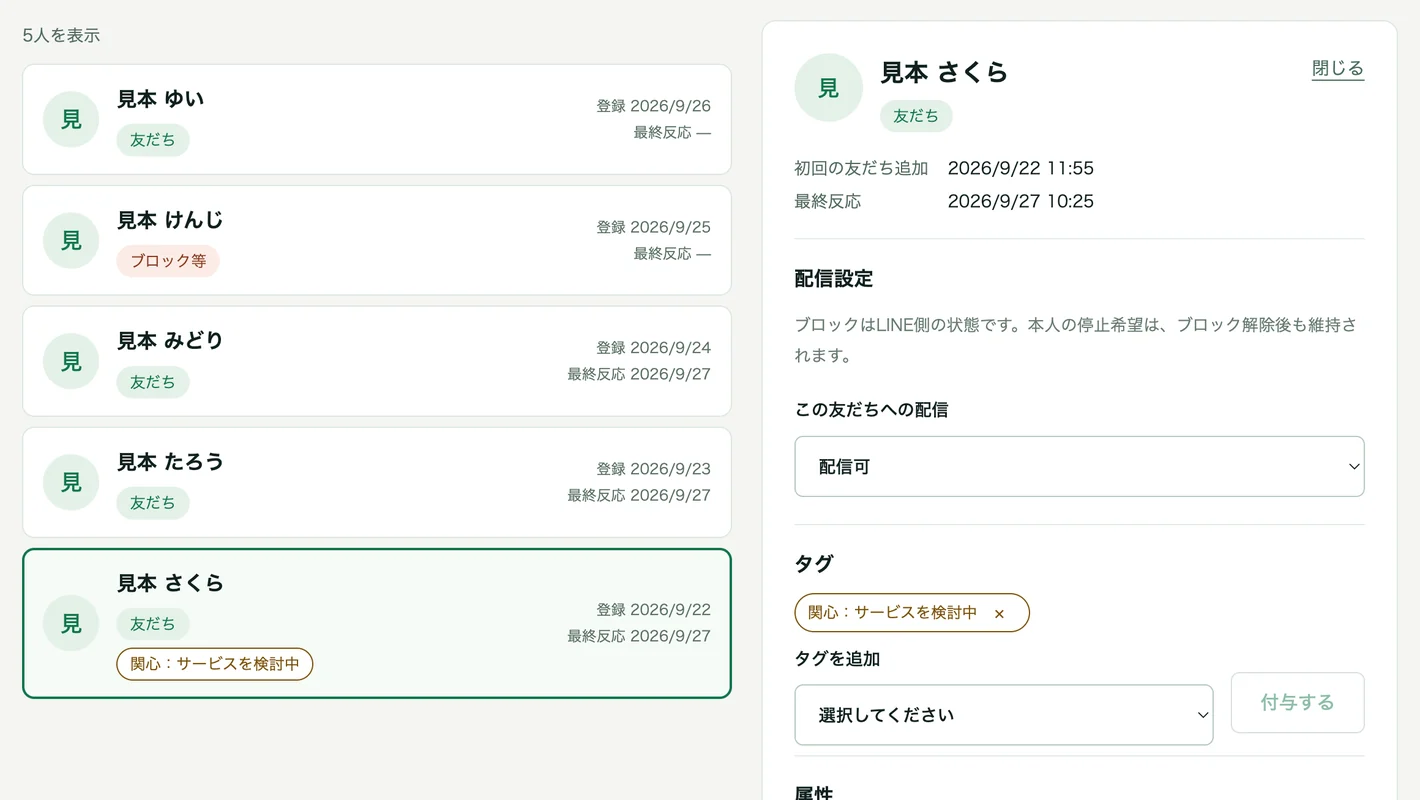
Task: Remove the 関心：サービスを検討中 tag with ×
Action: tap(998, 613)
